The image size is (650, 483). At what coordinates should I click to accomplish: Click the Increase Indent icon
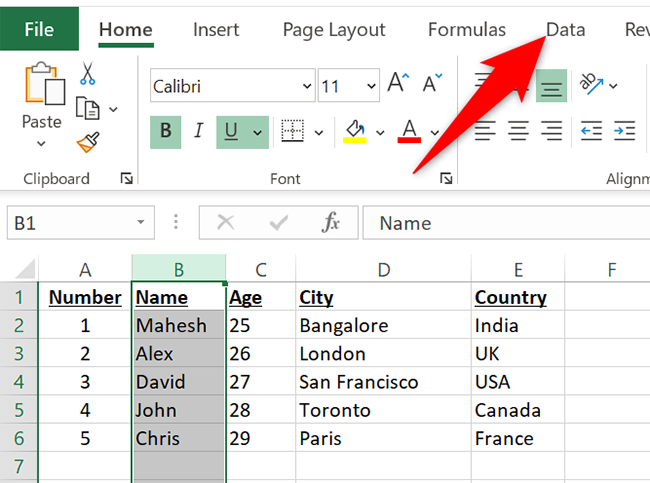[x=625, y=131]
